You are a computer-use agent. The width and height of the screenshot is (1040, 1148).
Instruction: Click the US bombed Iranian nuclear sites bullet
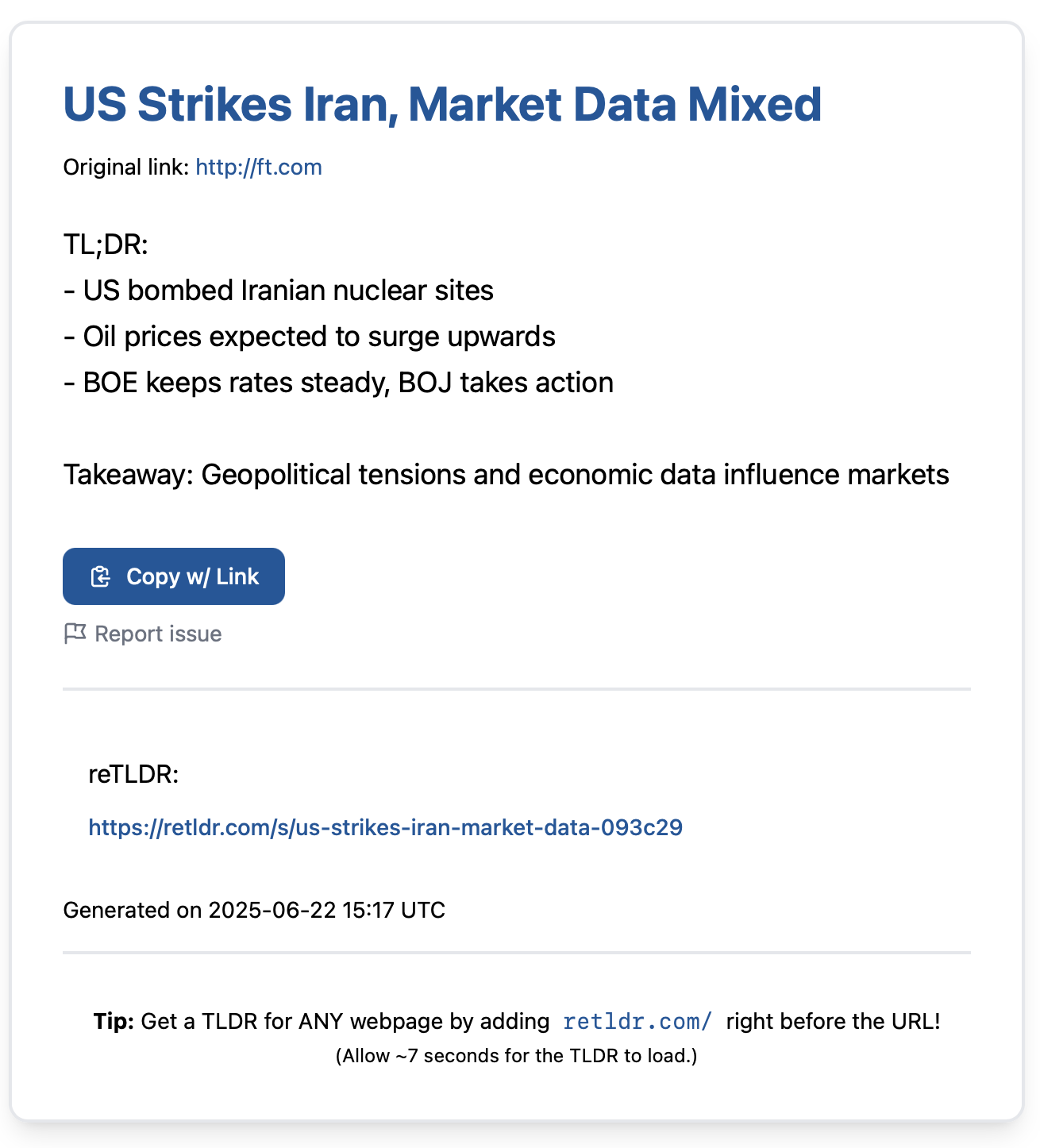pos(279,291)
